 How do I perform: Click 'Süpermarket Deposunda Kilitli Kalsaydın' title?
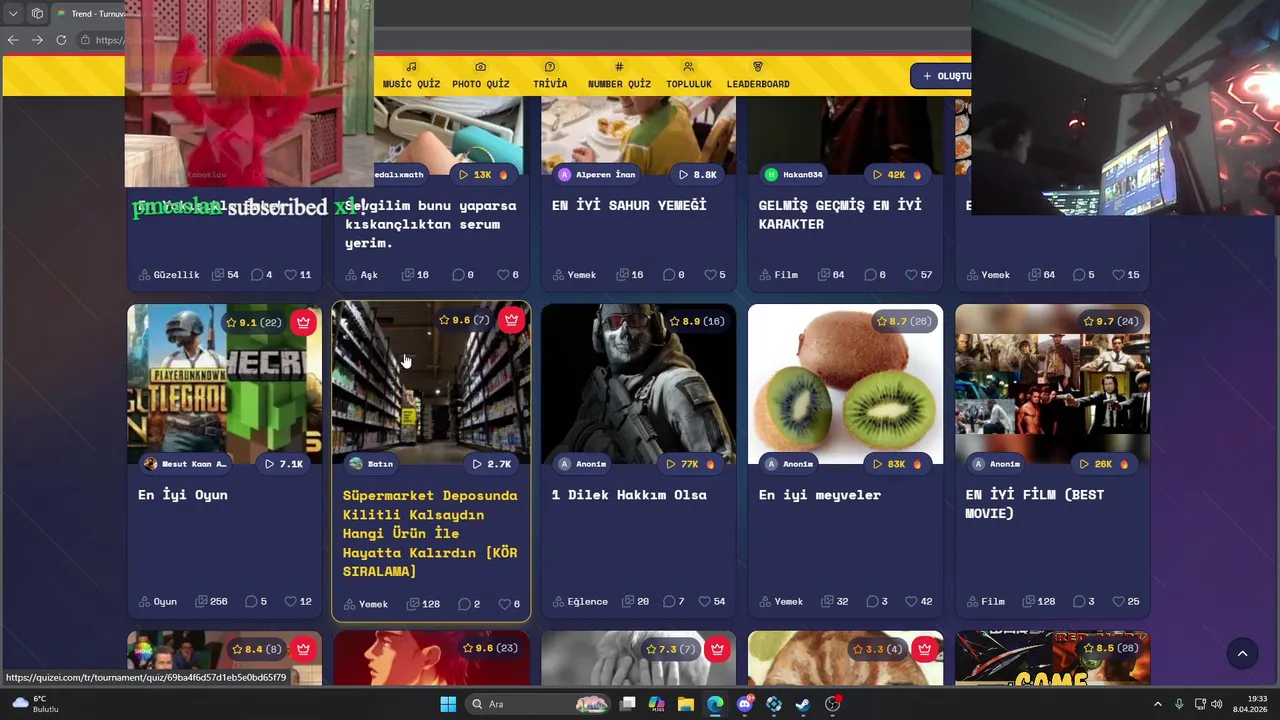click(x=430, y=533)
